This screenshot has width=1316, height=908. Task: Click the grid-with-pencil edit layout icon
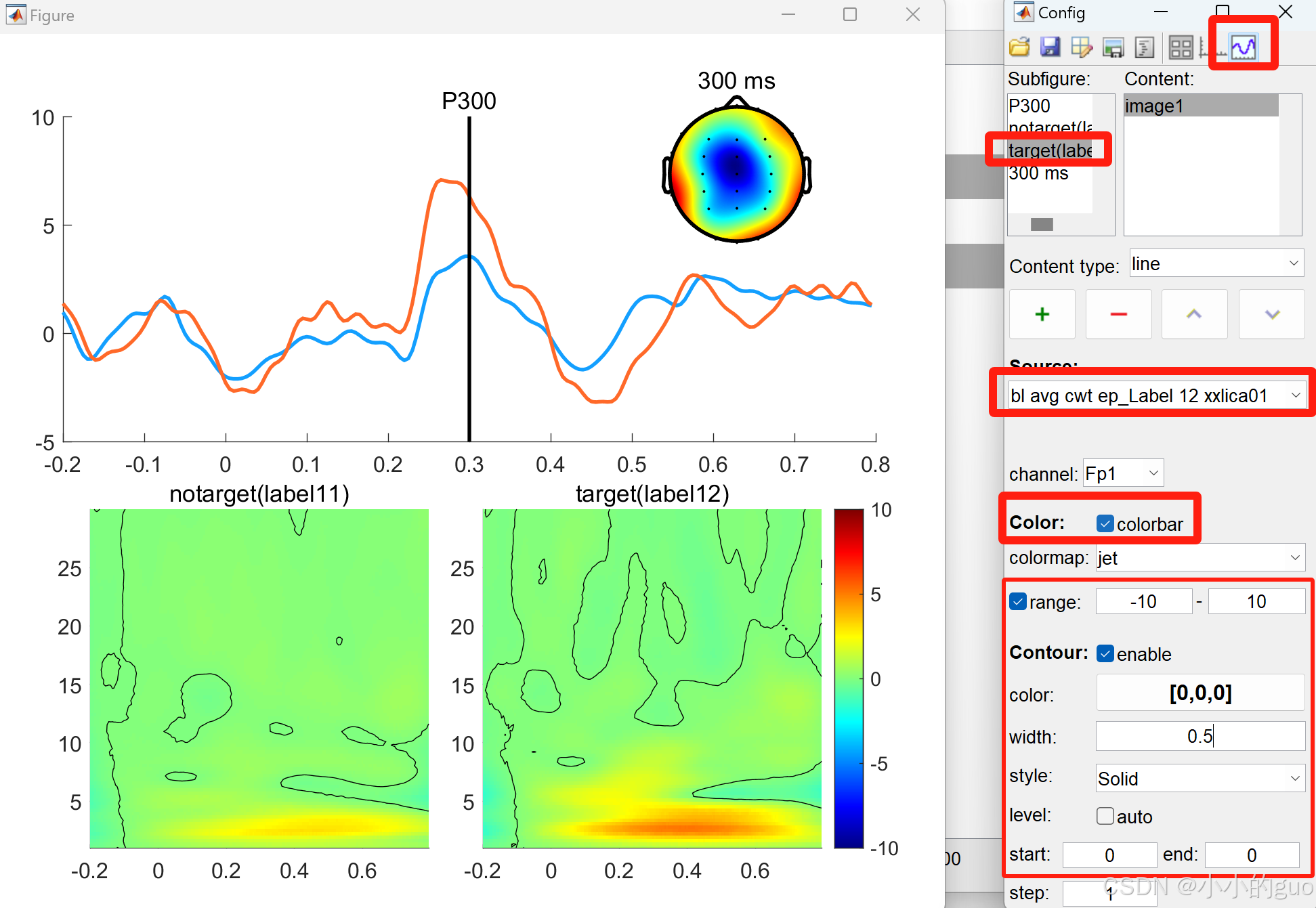(1082, 47)
